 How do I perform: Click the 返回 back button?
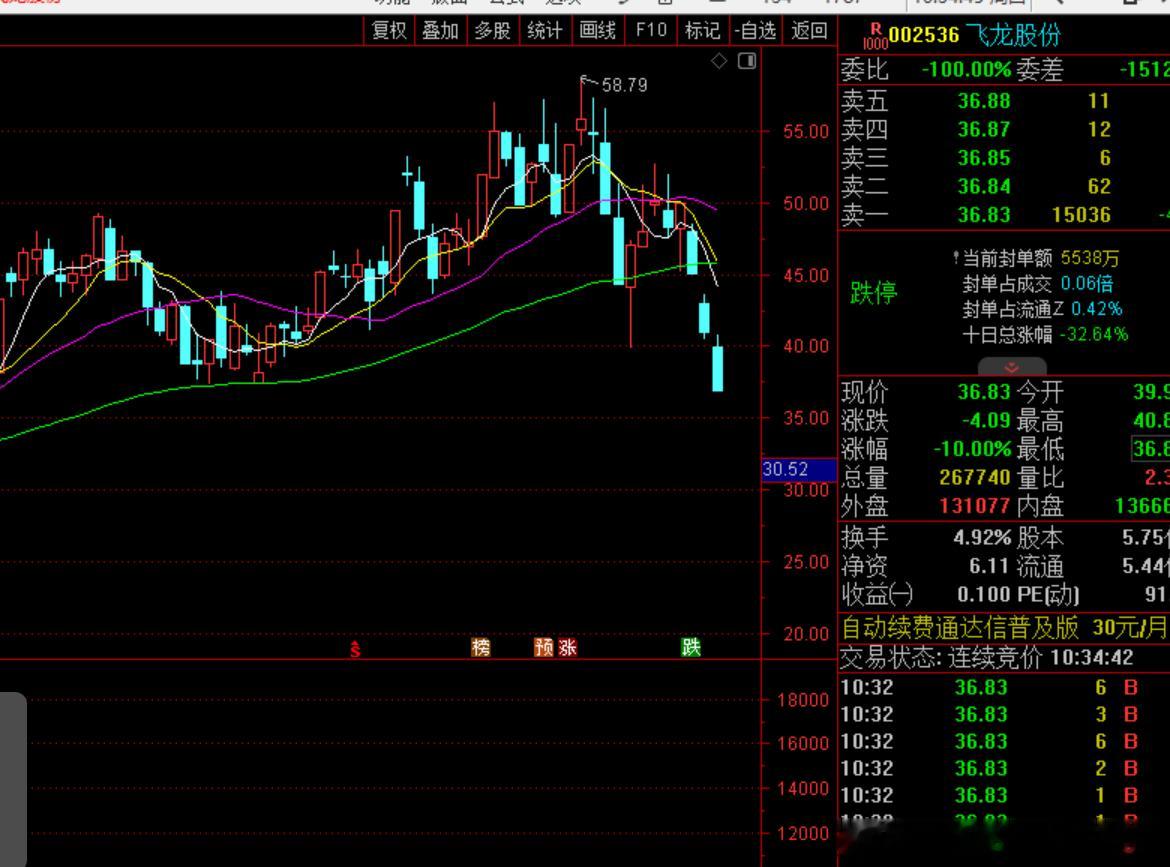(809, 31)
